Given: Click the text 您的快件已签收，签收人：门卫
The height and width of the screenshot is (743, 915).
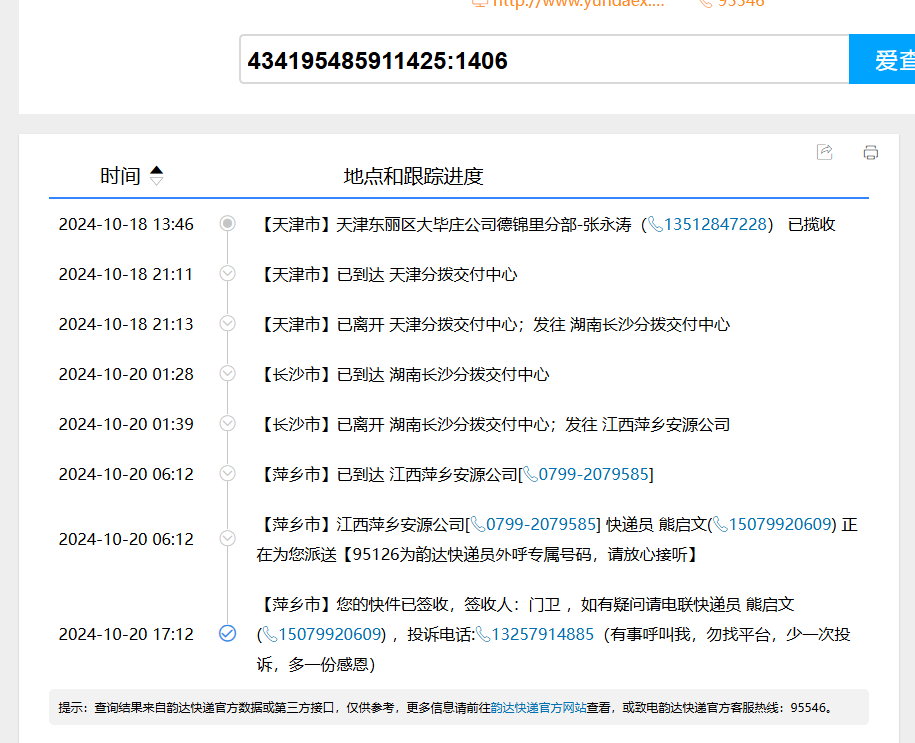Looking at the screenshot, I should (448, 604).
